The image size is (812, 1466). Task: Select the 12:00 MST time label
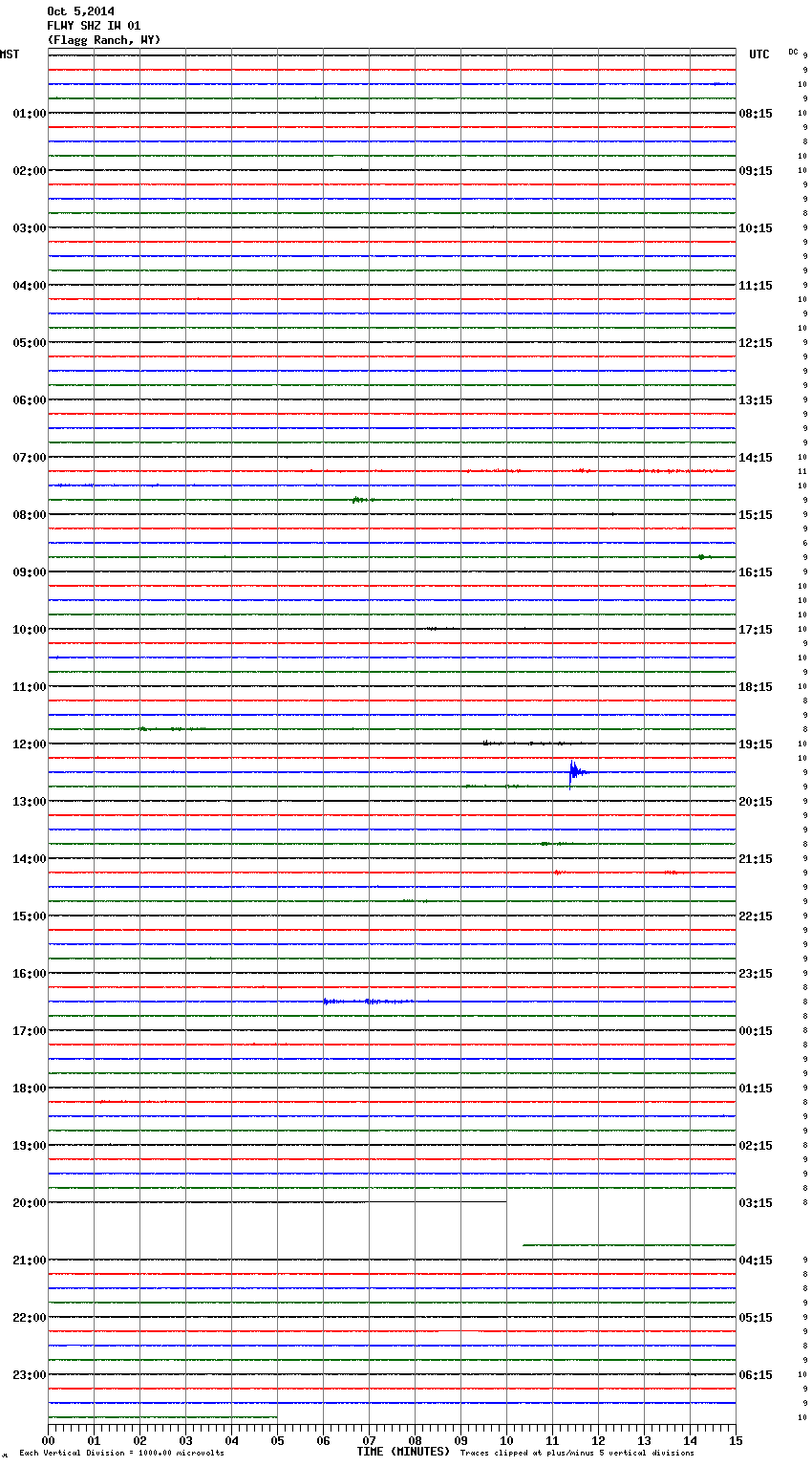29,744
